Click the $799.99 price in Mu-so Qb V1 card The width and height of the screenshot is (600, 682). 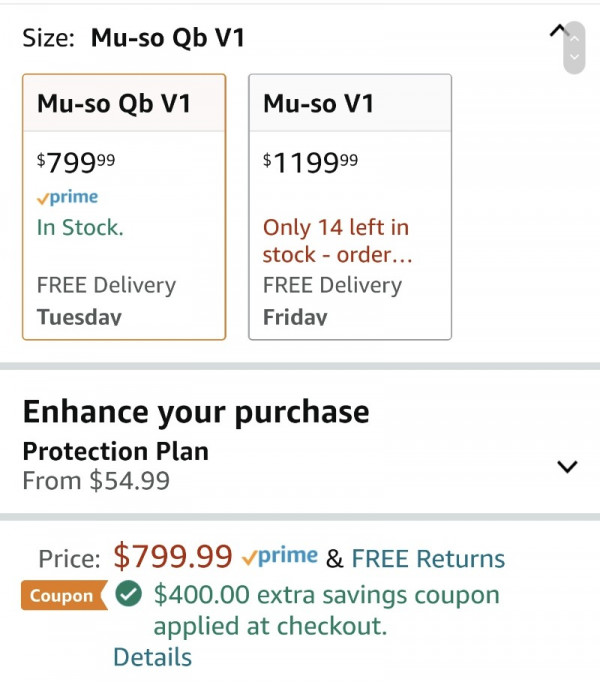click(x=76, y=163)
